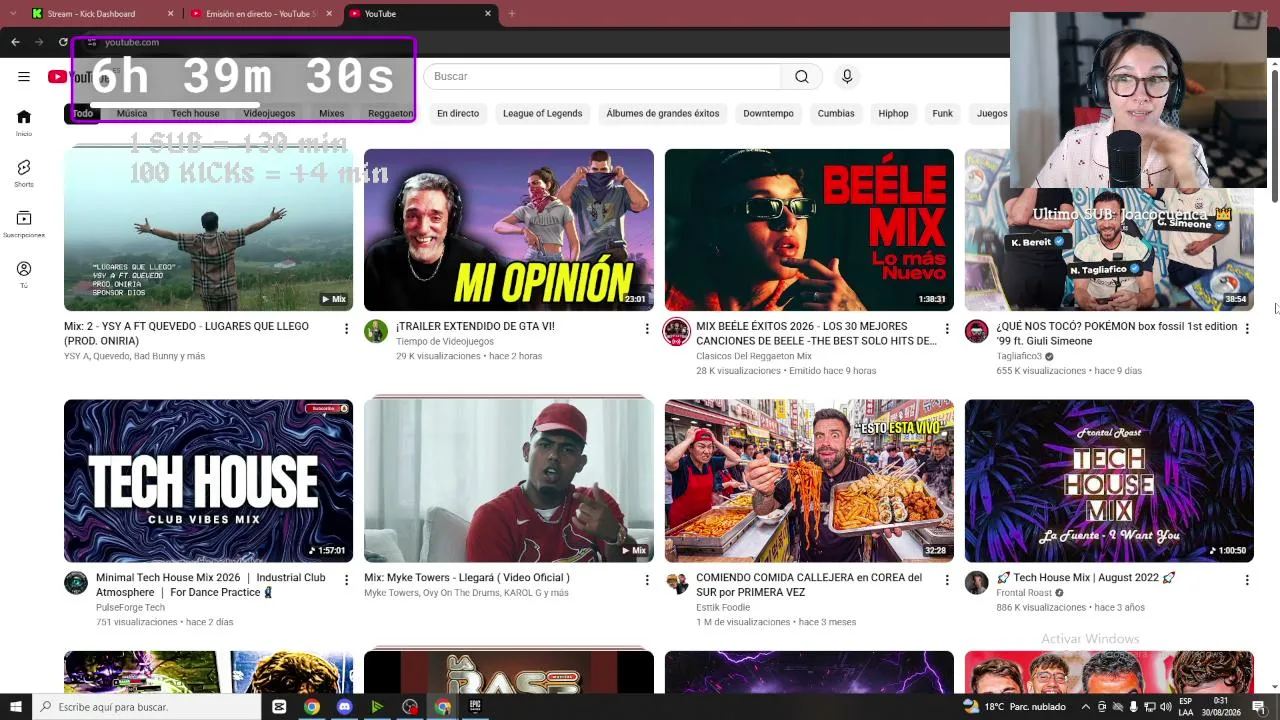1280x720 pixels.
Task: Open options menu for Corea street food video
Action: tap(947, 580)
